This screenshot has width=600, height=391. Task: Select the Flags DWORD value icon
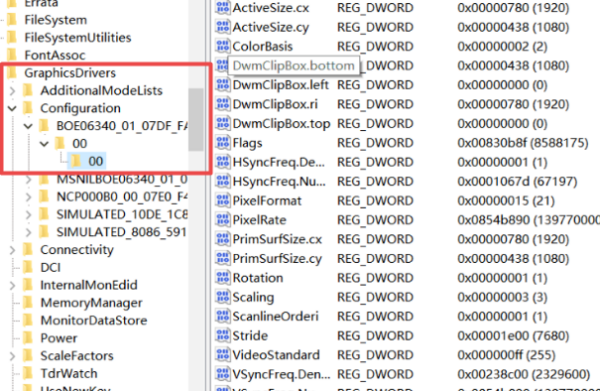point(222,143)
